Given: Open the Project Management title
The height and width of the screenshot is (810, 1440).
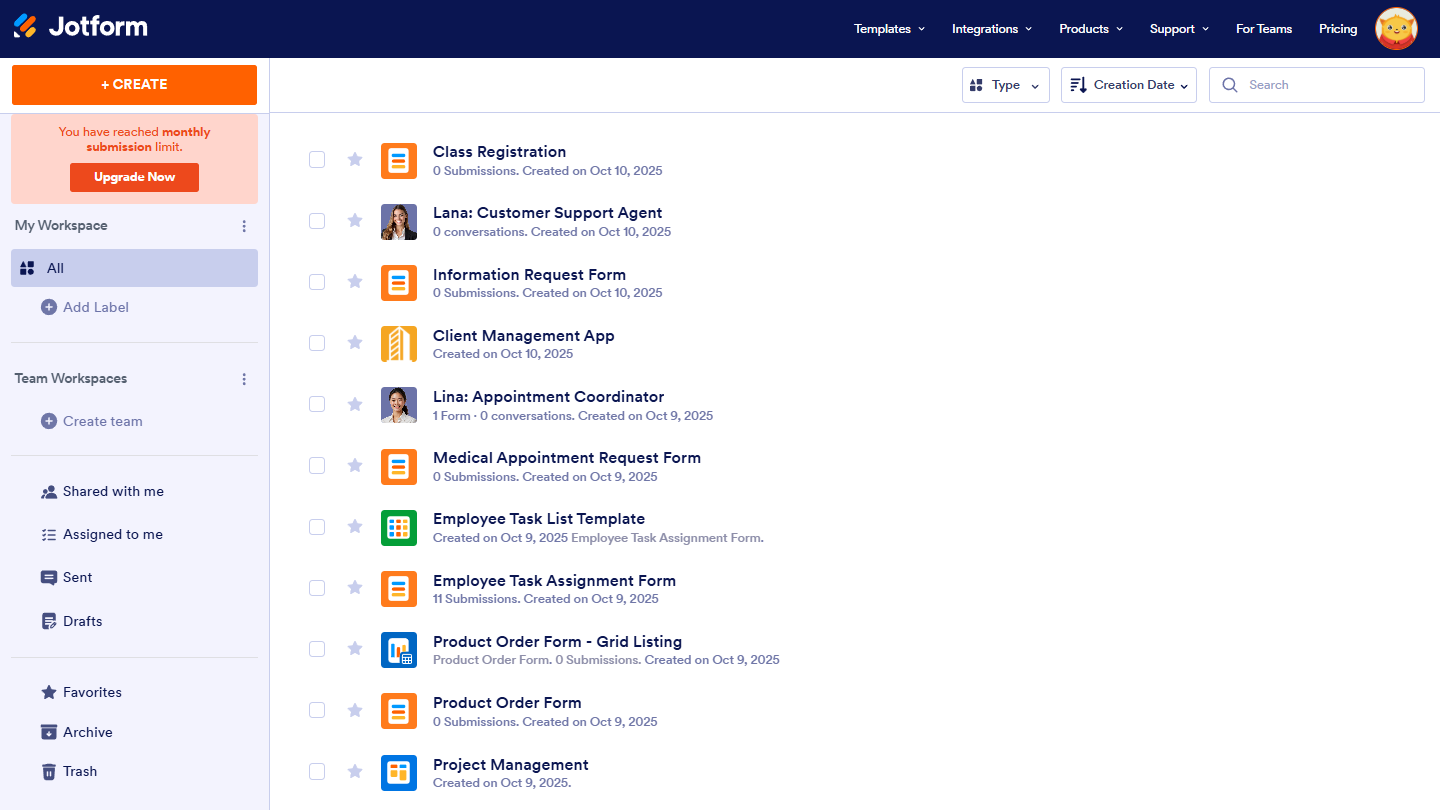Looking at the screenshot, I should (511, 765).
